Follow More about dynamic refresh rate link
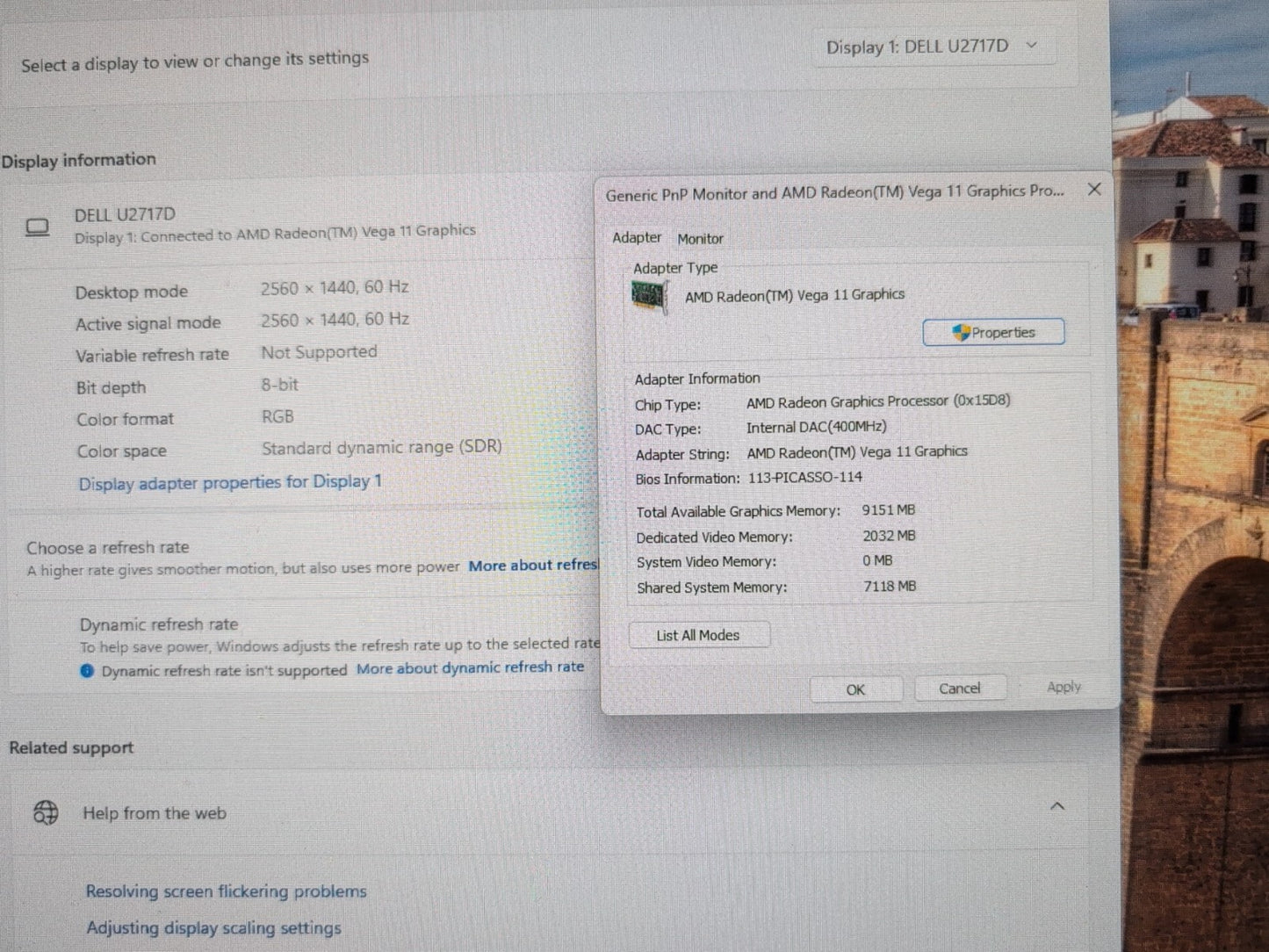This screenshot has width=1269, height=952. [470, 667]
